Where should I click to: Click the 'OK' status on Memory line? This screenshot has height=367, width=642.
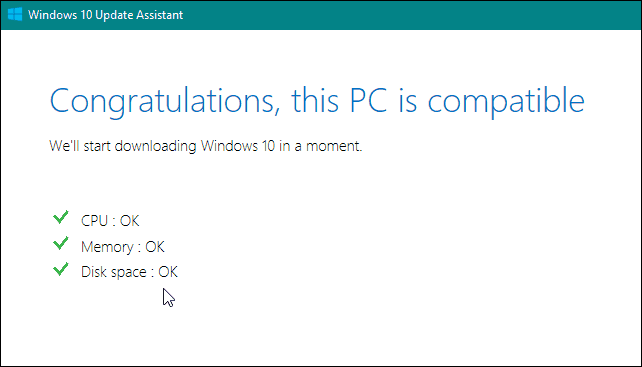pyautogui.click(x=155, y=247)
